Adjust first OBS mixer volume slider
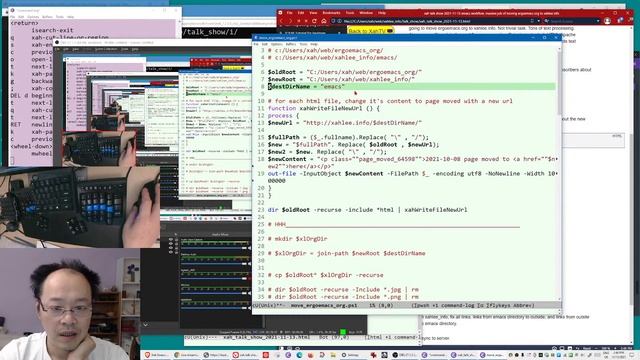640x360 pixels. (x=214, y=248)
